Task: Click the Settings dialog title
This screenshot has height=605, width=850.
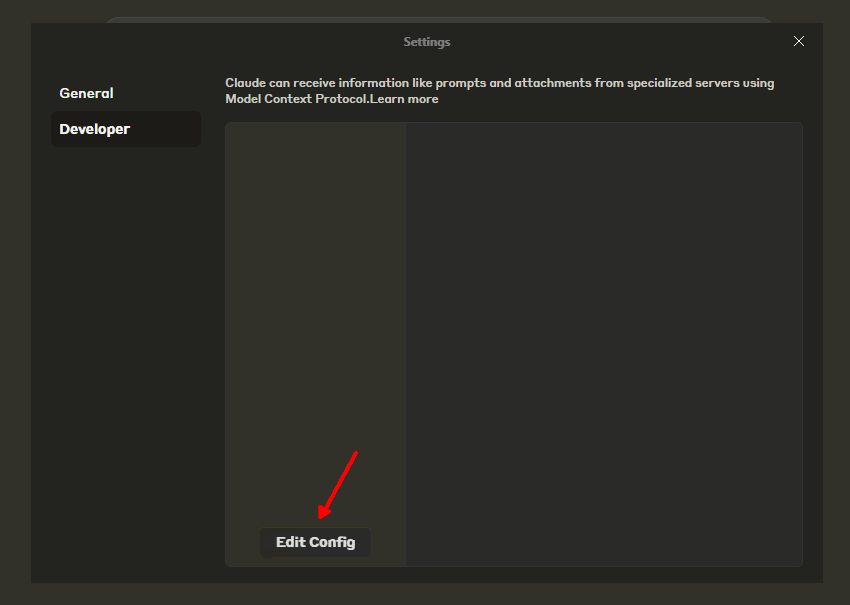Action: [x=426, y=41]
